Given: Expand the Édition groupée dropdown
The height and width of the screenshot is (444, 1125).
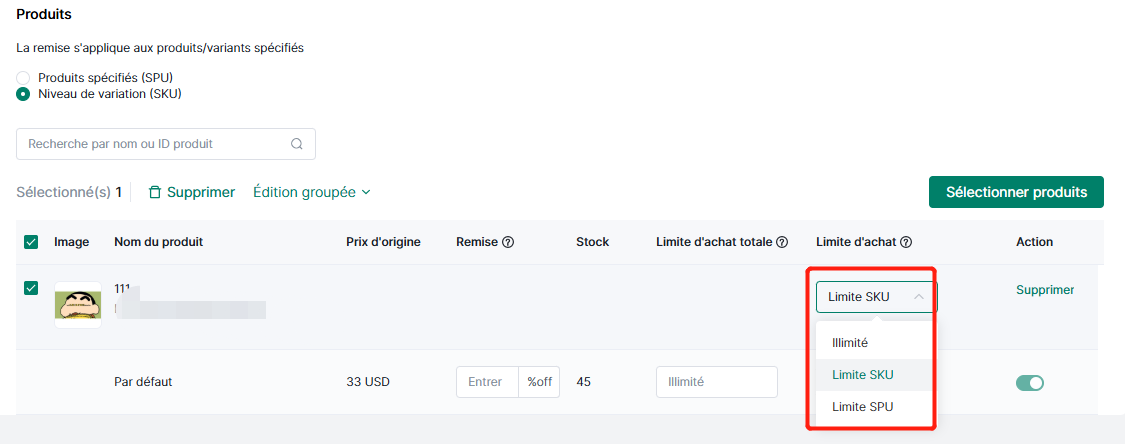Looking at the screenshot, I should coord(312,192).
